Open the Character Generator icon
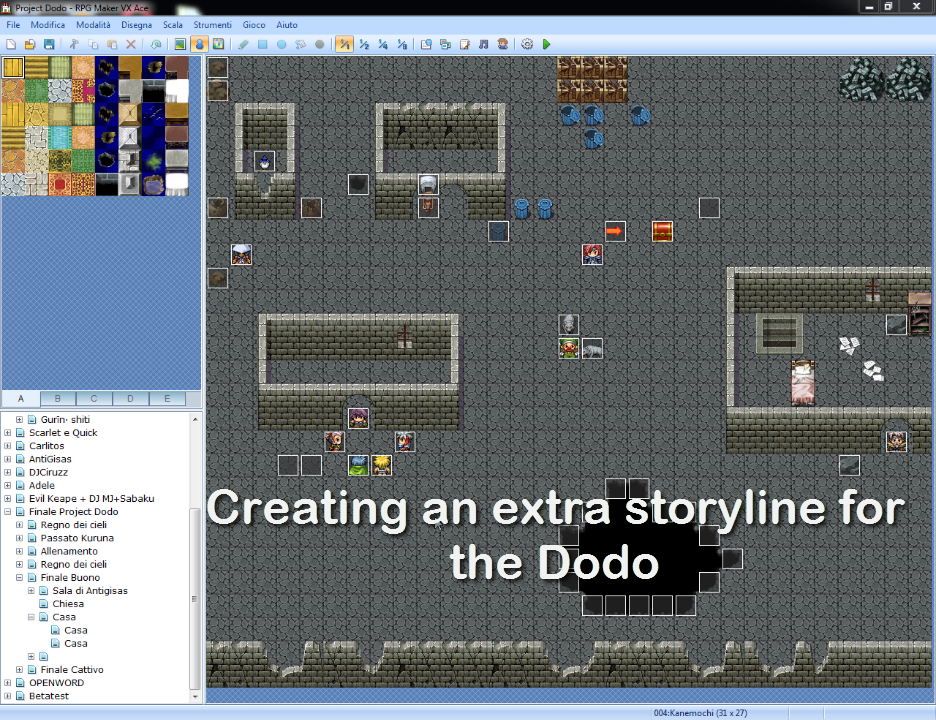Image resolution: width=936 pixels, height=720 pixels. (503, 44)
